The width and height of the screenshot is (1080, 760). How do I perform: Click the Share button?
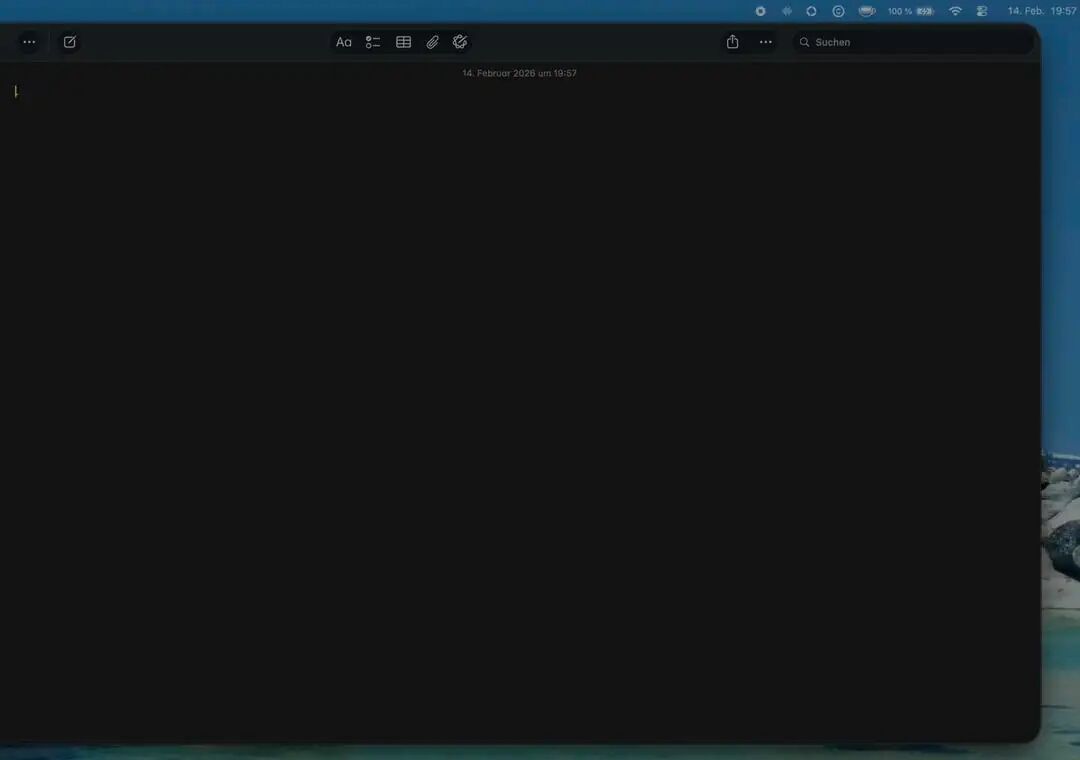[732, 42]
